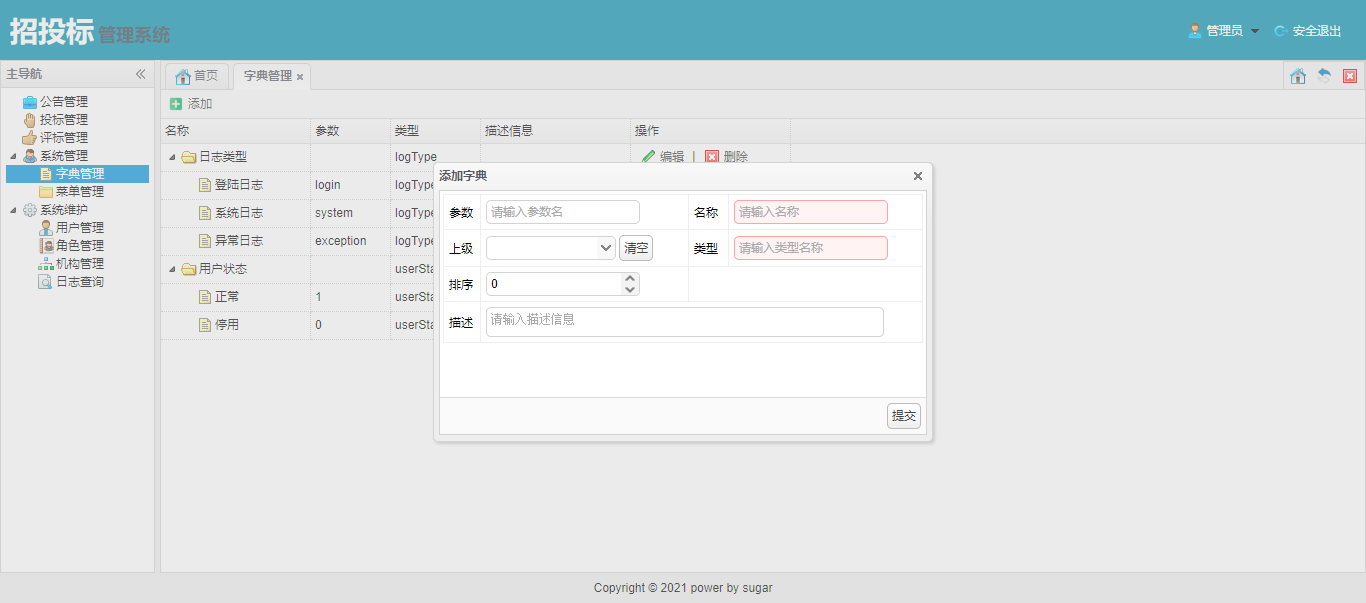Select the 系统日志 row name
Image resolution: width=1366 pixels, height=603 pixels.
(x=239, y=213)
